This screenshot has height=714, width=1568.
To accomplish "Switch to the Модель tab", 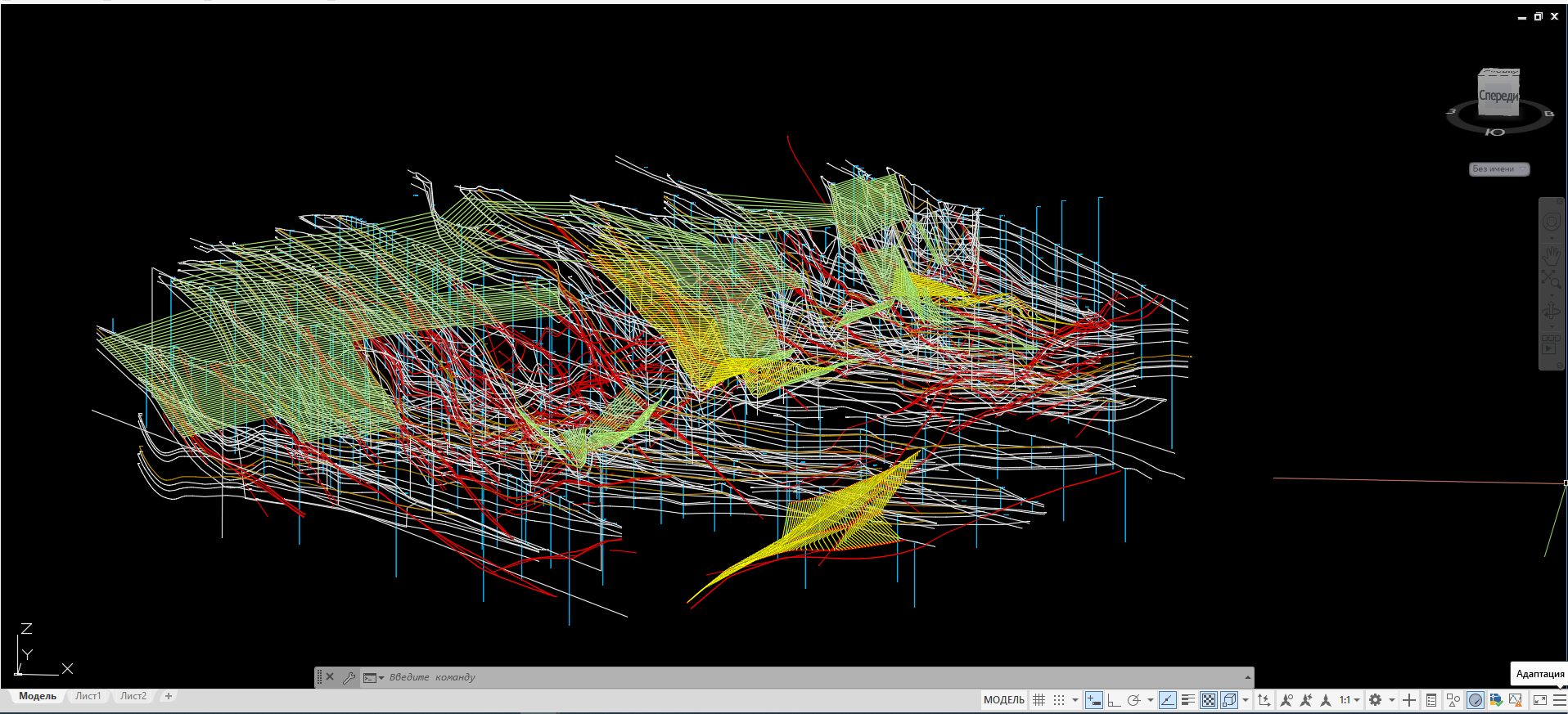I will point(38,696).
